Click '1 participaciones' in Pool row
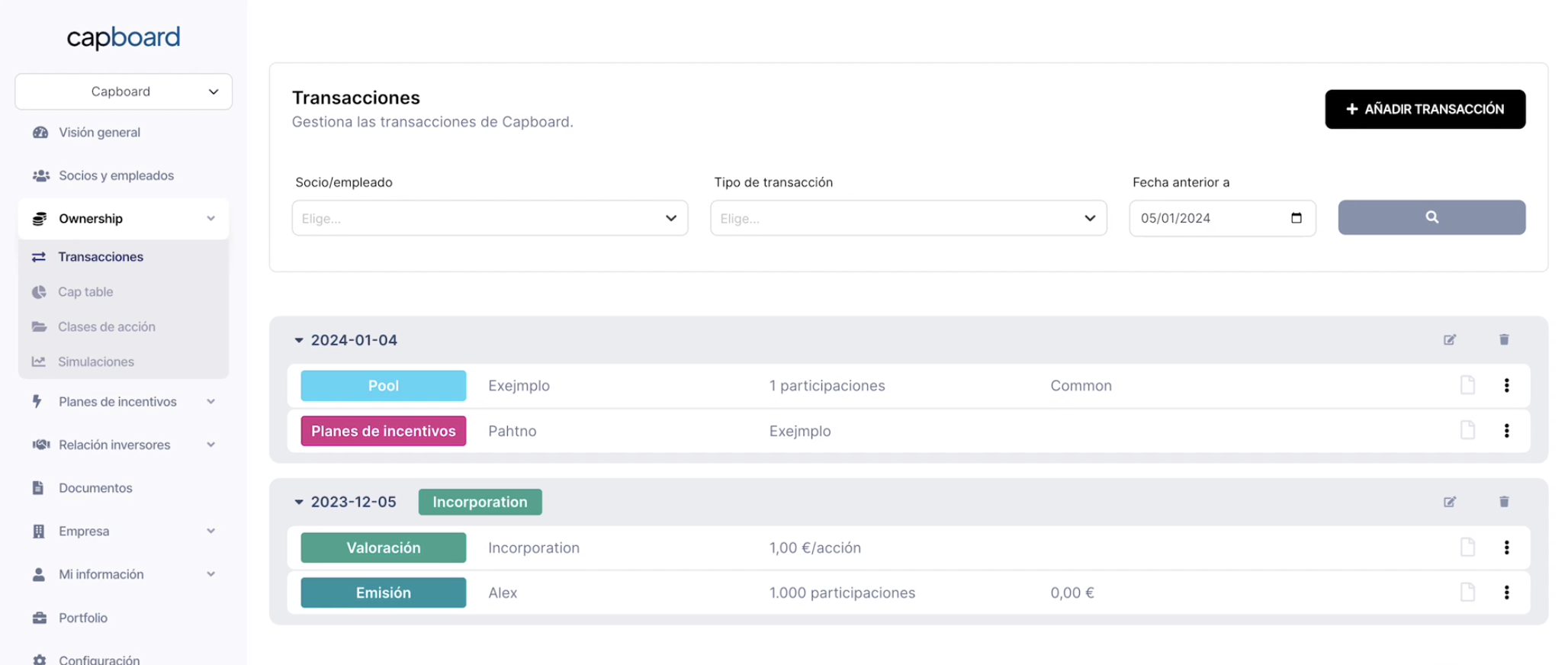The image size is (1568, 665). [x=827, y=386]
